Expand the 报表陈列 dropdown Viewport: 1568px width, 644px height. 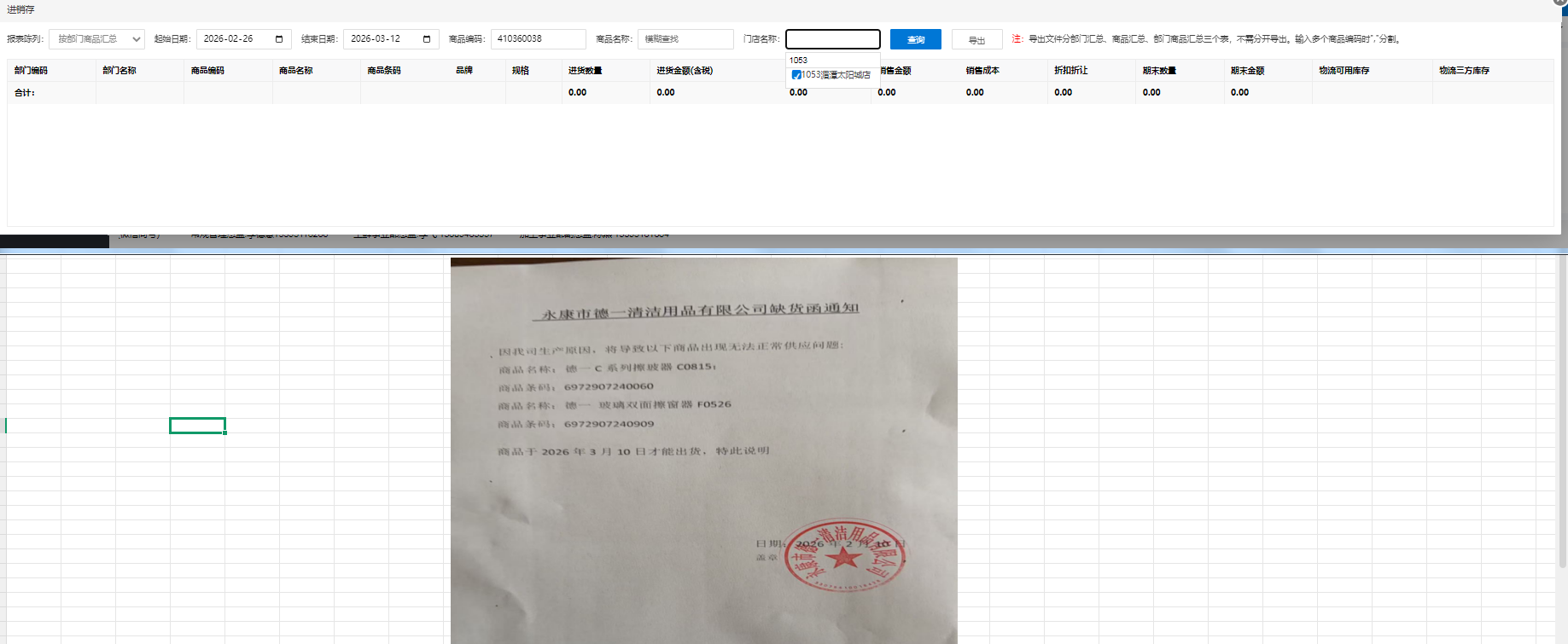[96, 39]
